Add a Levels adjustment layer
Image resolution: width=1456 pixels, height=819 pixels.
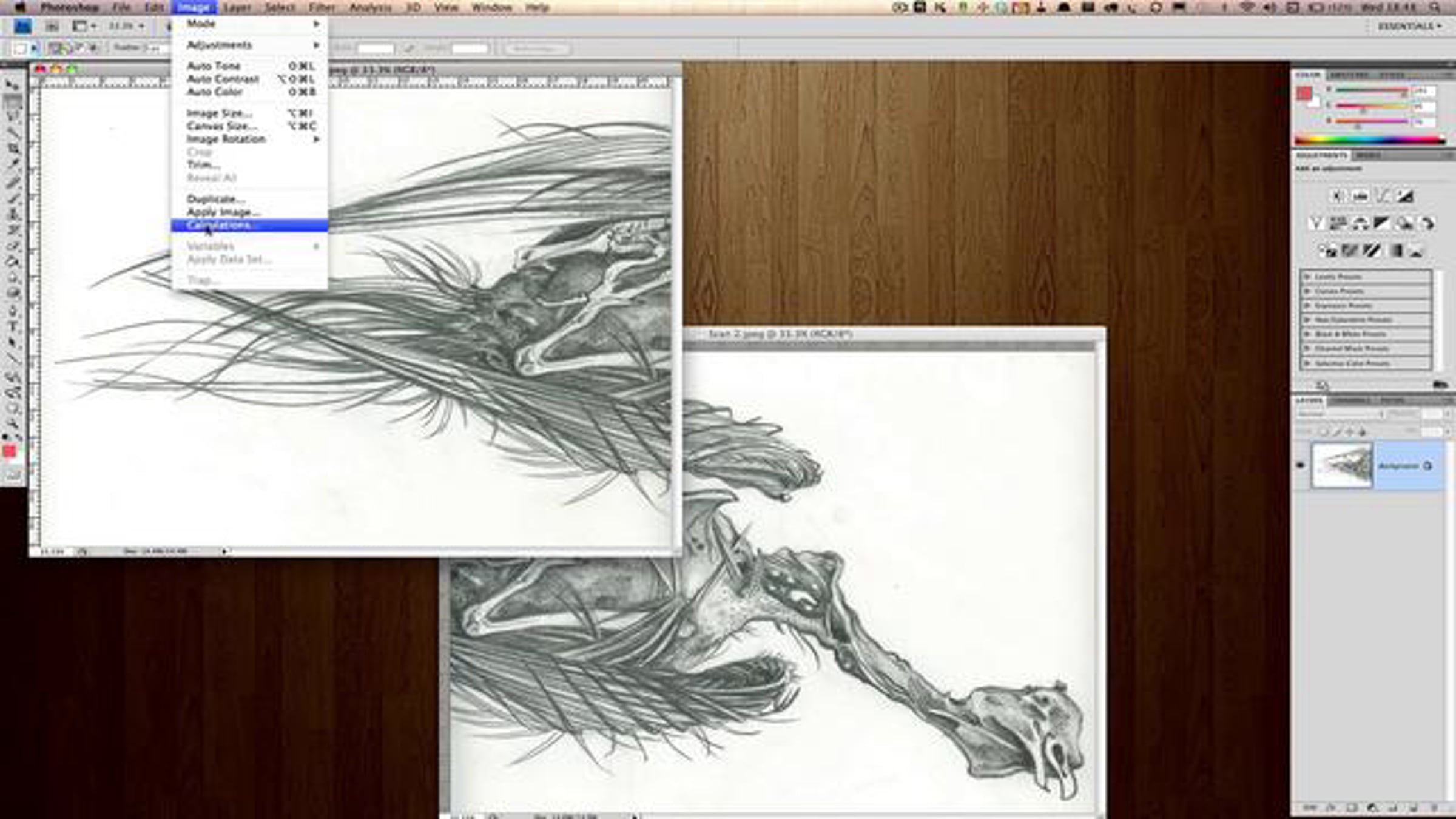[1360, 196]
